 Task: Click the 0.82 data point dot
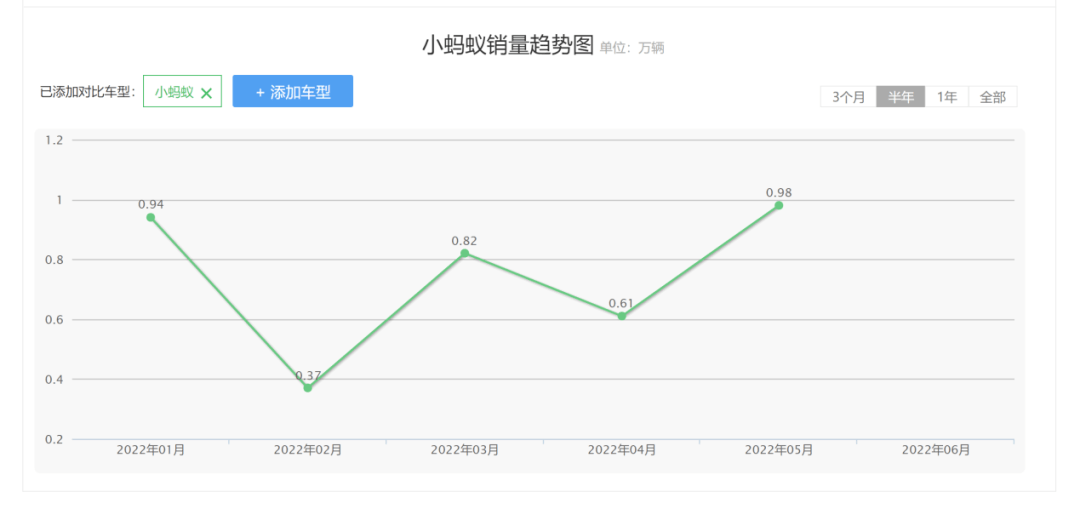(465, 253)
